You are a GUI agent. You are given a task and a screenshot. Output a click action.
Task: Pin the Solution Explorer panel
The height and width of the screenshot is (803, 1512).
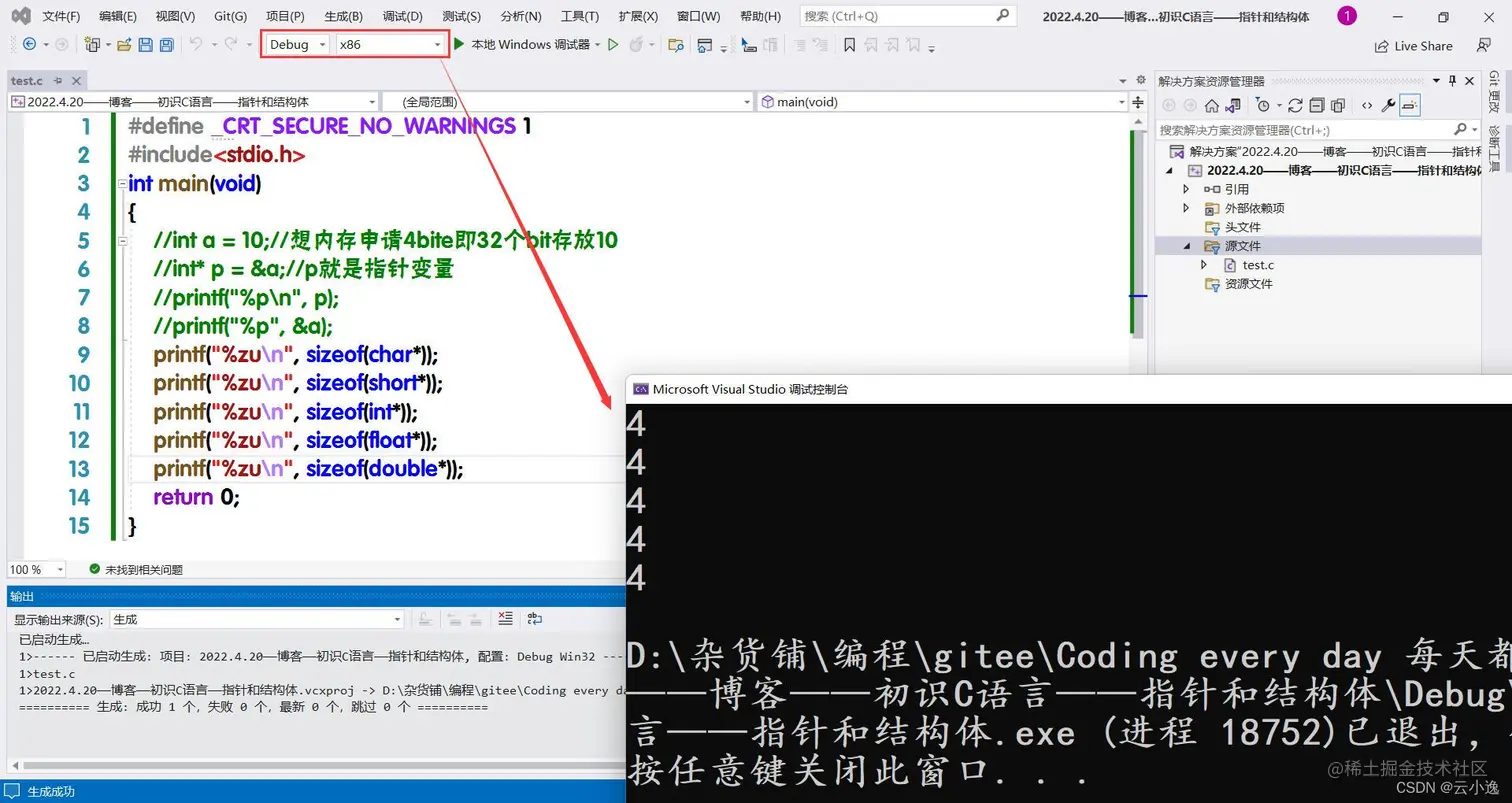[1452, 81]
